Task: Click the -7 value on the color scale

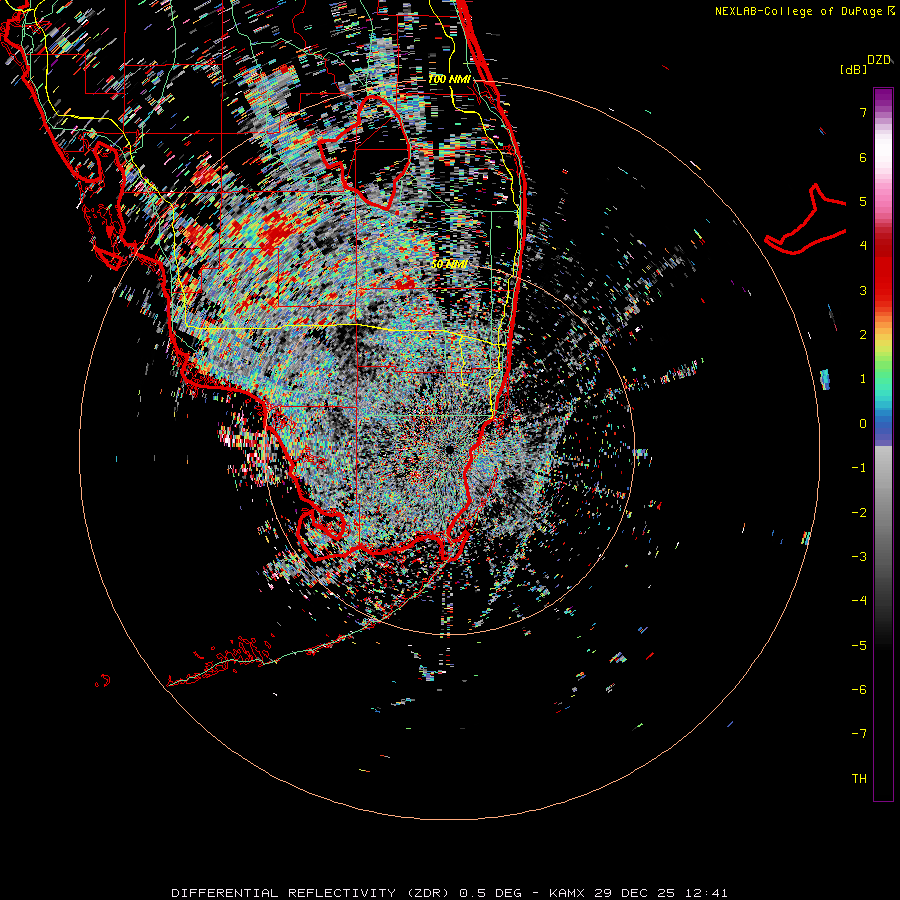Action: pyautogui.click(x=859, y=734)
